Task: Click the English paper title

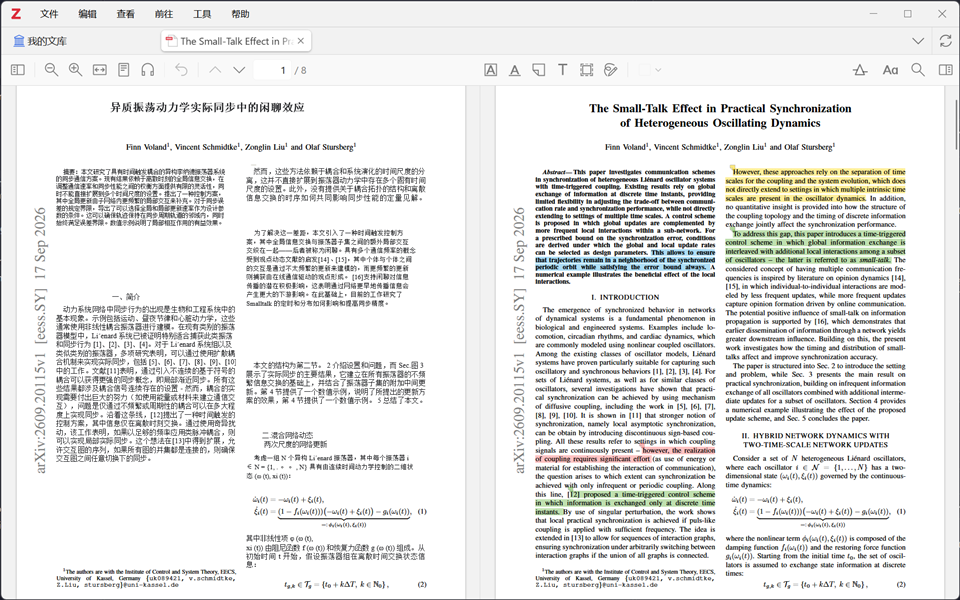Action: pyautogui.click(x=720, y=116)
